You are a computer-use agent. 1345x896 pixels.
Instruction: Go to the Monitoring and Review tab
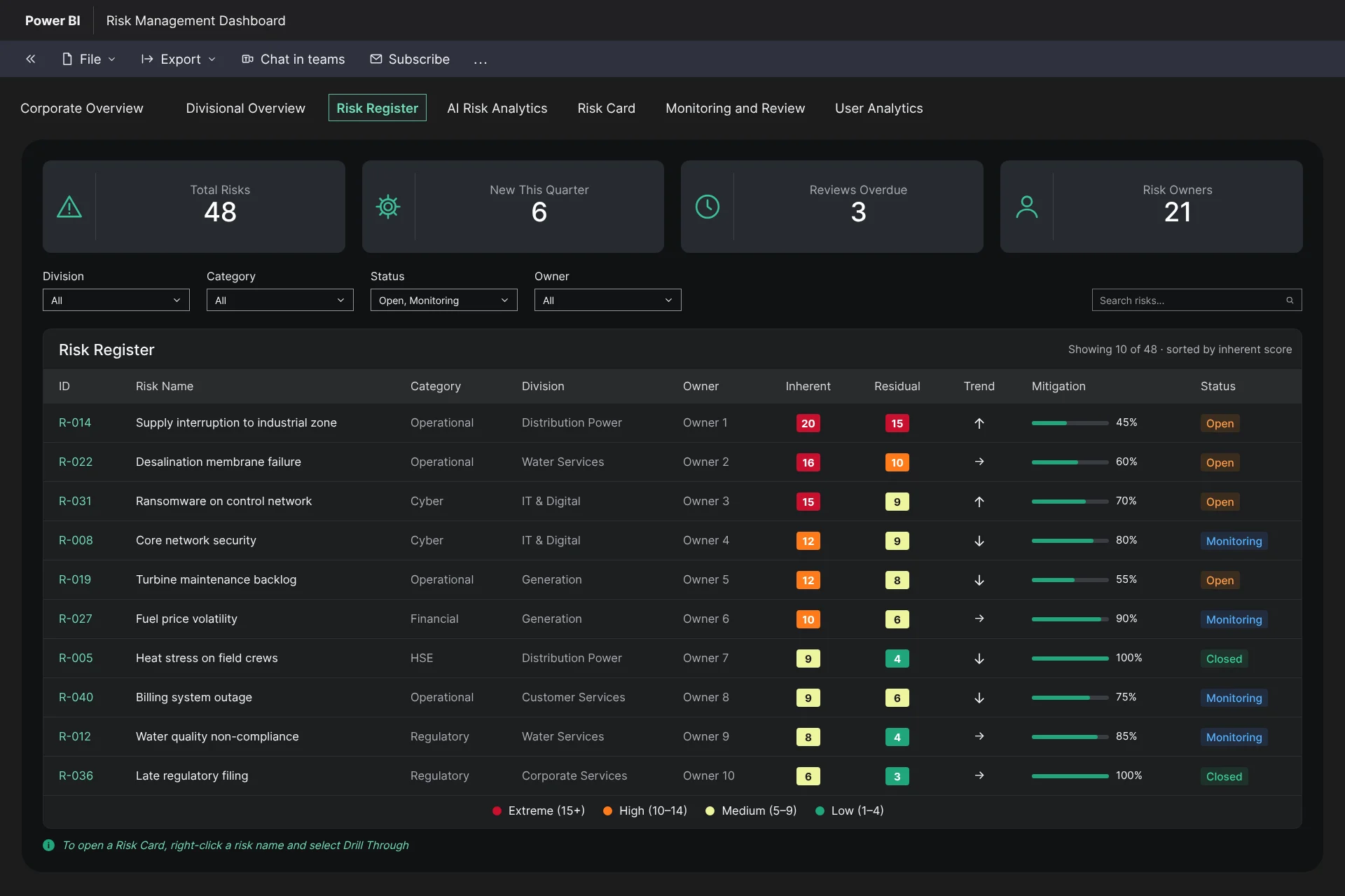(x=735, y=108)
